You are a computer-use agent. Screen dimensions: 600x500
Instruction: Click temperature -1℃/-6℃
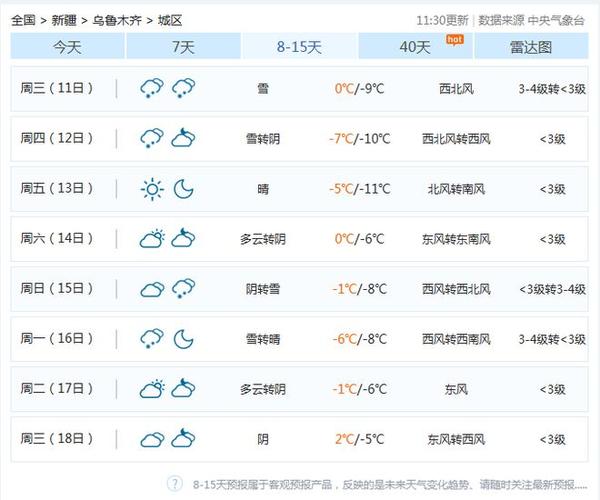[x=359, y=389]
